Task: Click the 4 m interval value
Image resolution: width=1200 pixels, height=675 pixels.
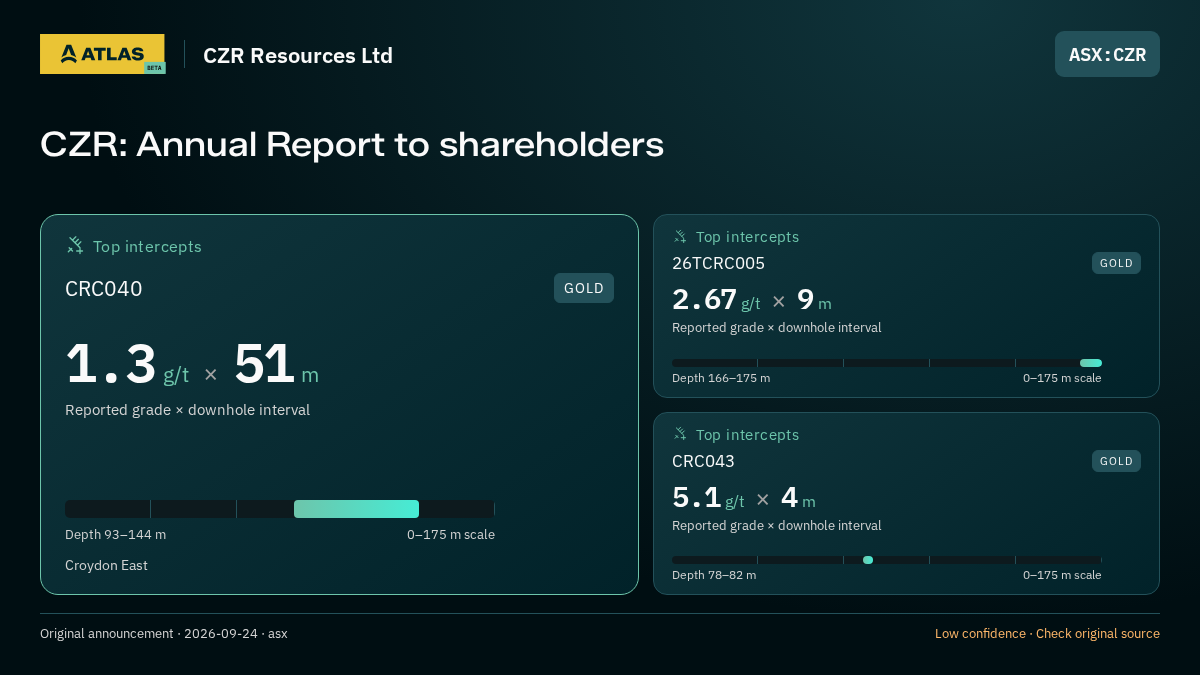Action: (798, 498)
